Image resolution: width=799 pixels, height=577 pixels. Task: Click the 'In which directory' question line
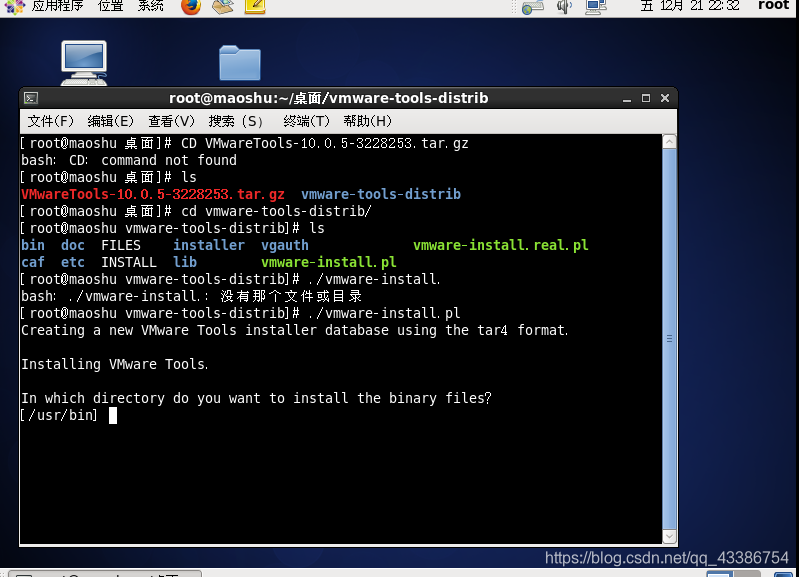click(x=256, y=398)
